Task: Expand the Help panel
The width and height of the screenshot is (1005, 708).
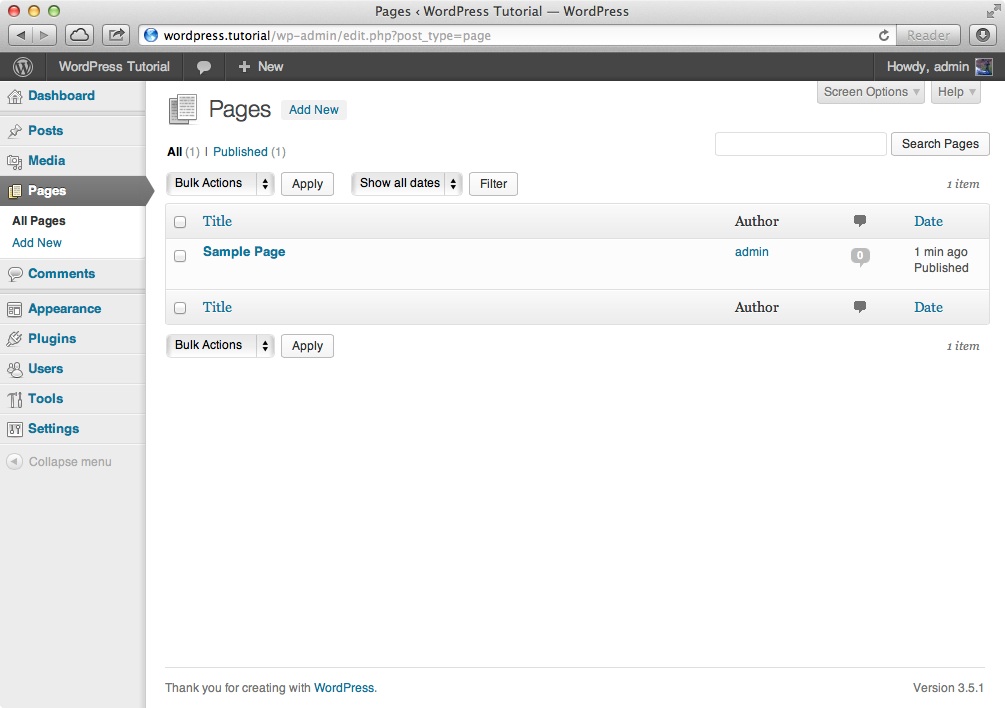Action: pyautogui.click(x=956, y=92)
